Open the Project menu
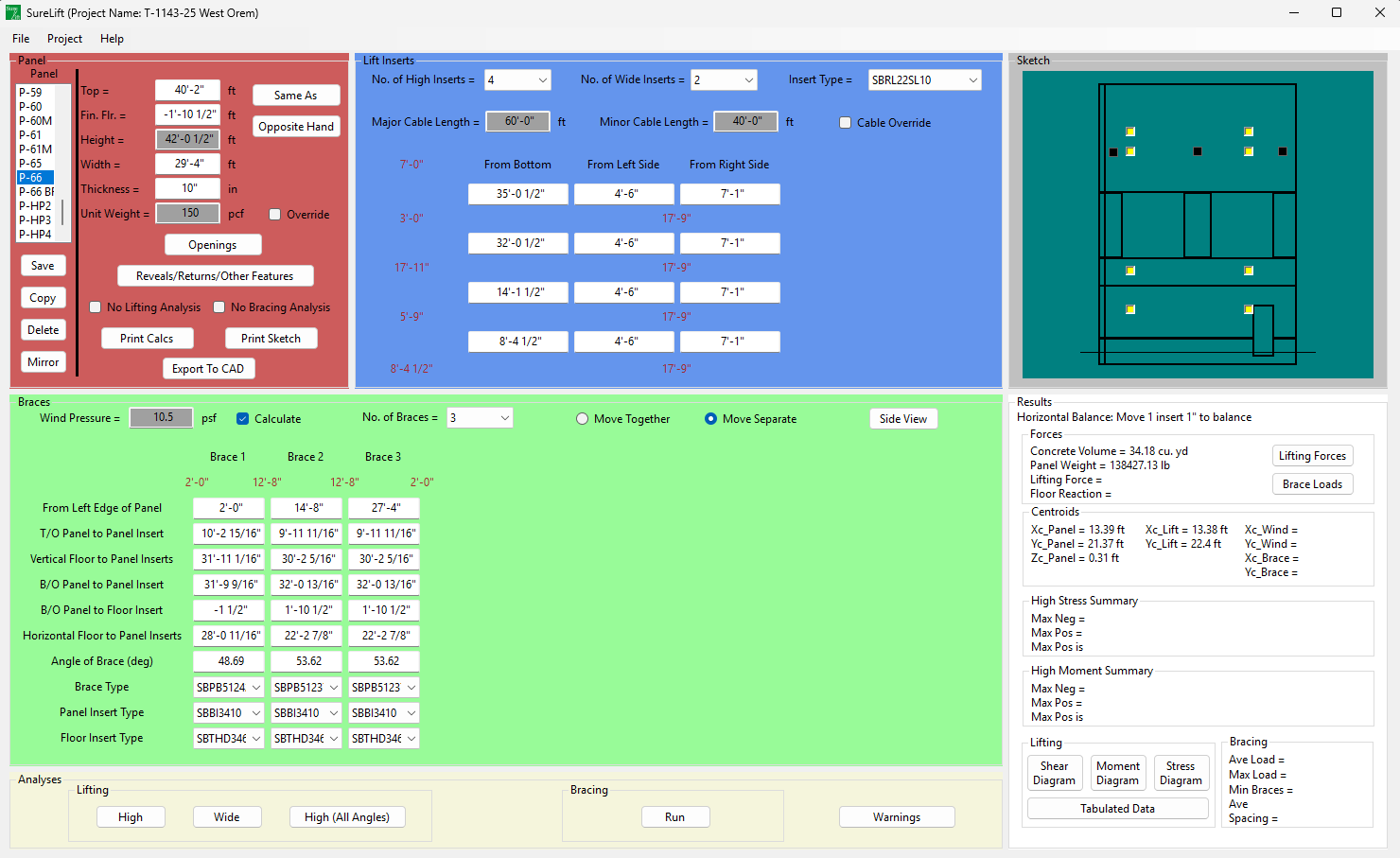 (64, 39)
